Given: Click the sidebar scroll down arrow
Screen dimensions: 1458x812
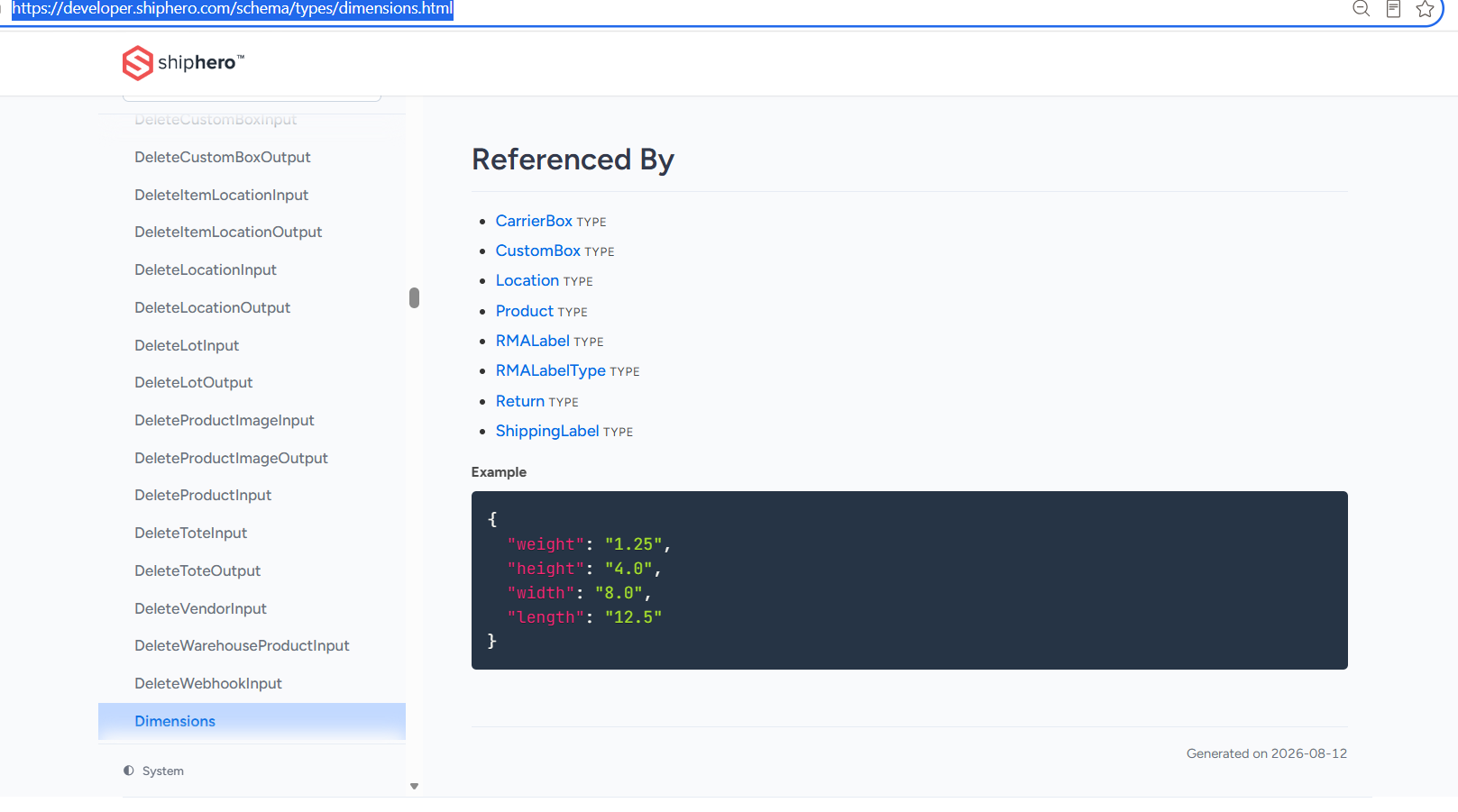Looking at the screenshot, I should point(414,786).
